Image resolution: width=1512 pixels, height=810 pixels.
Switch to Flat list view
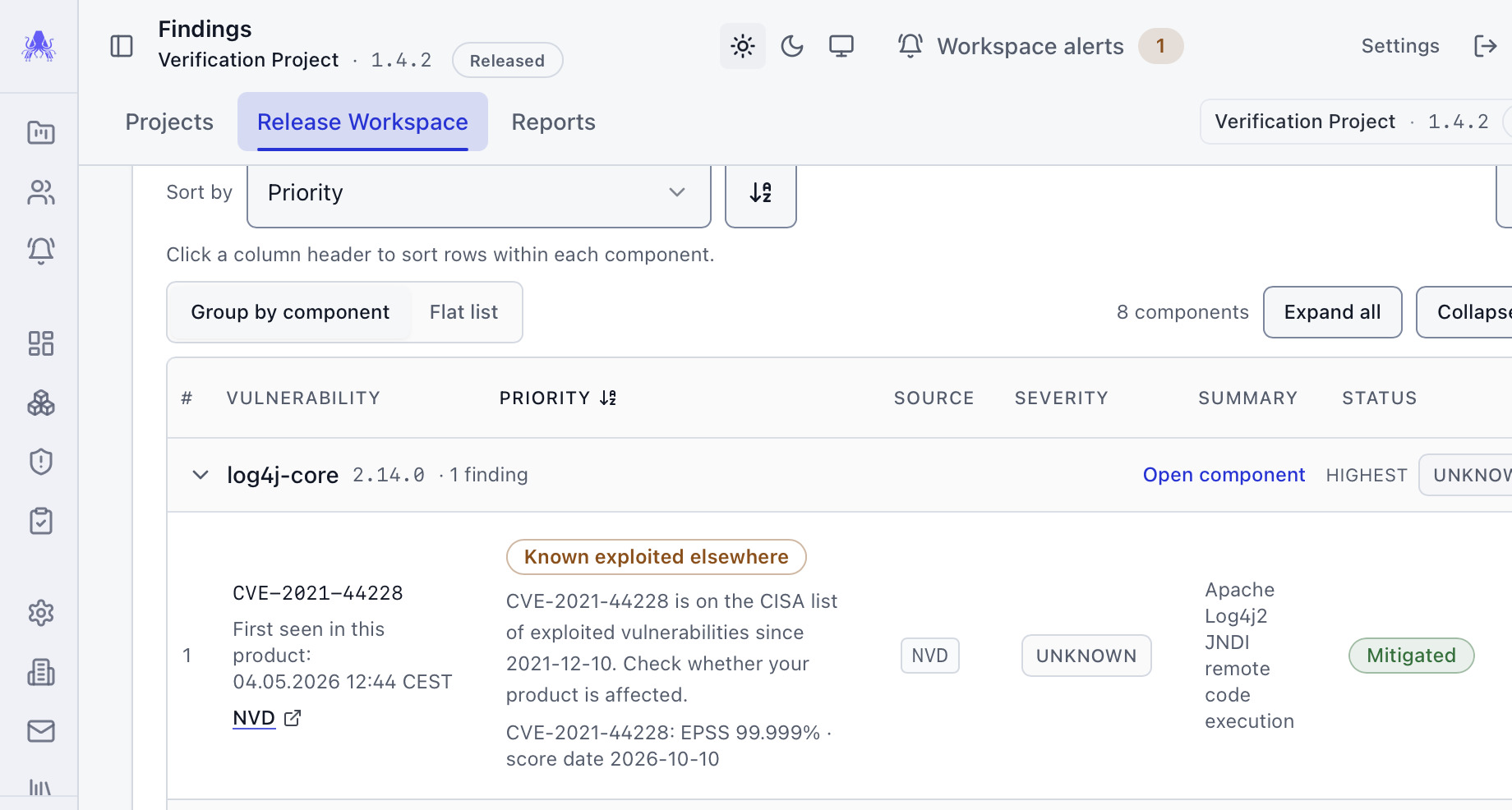tap(463, 312)
